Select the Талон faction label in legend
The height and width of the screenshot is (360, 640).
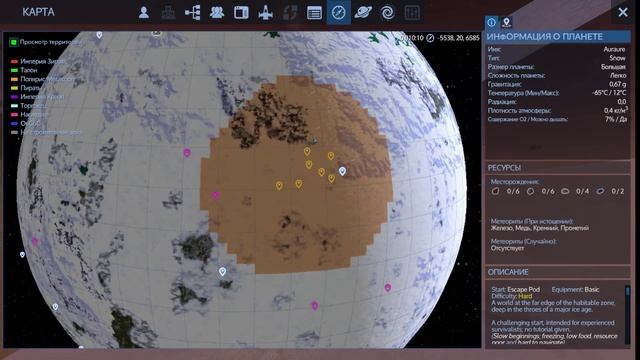pos(29,70)
